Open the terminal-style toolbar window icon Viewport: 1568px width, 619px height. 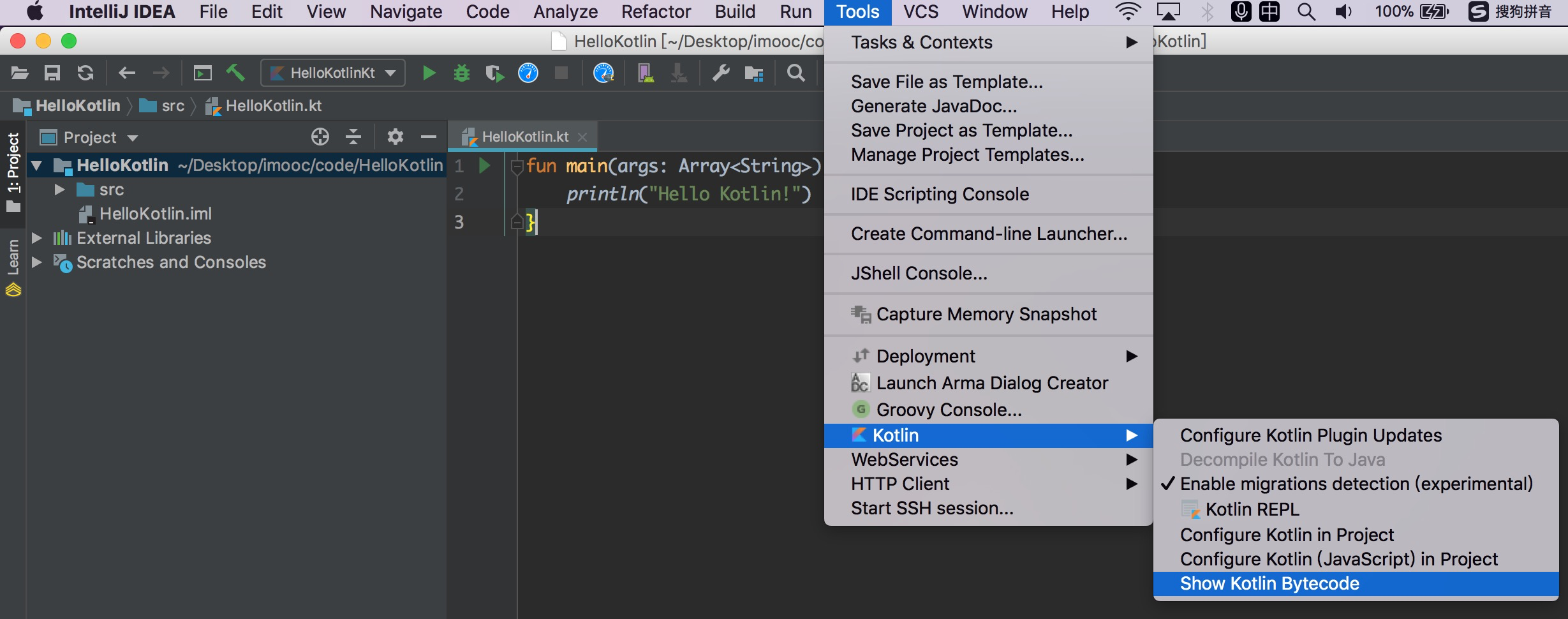(203, 73)
